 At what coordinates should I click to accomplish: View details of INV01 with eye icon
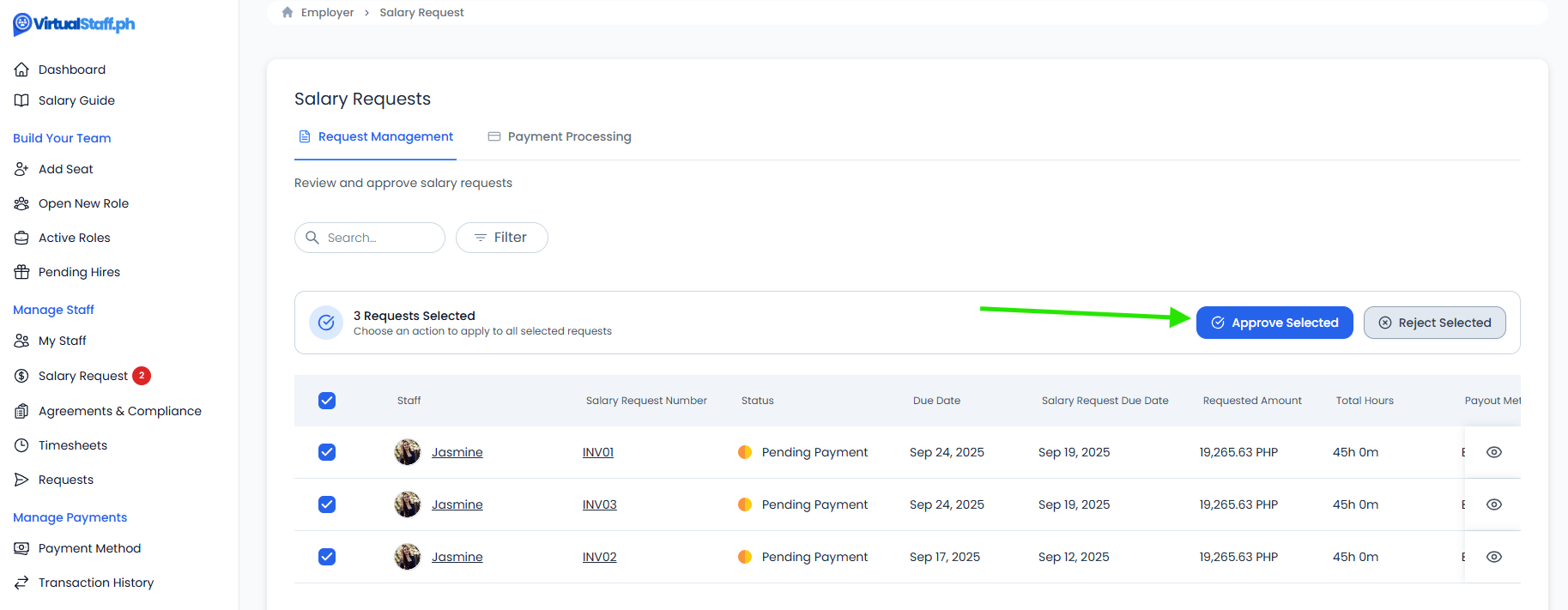click(1493, 452)
